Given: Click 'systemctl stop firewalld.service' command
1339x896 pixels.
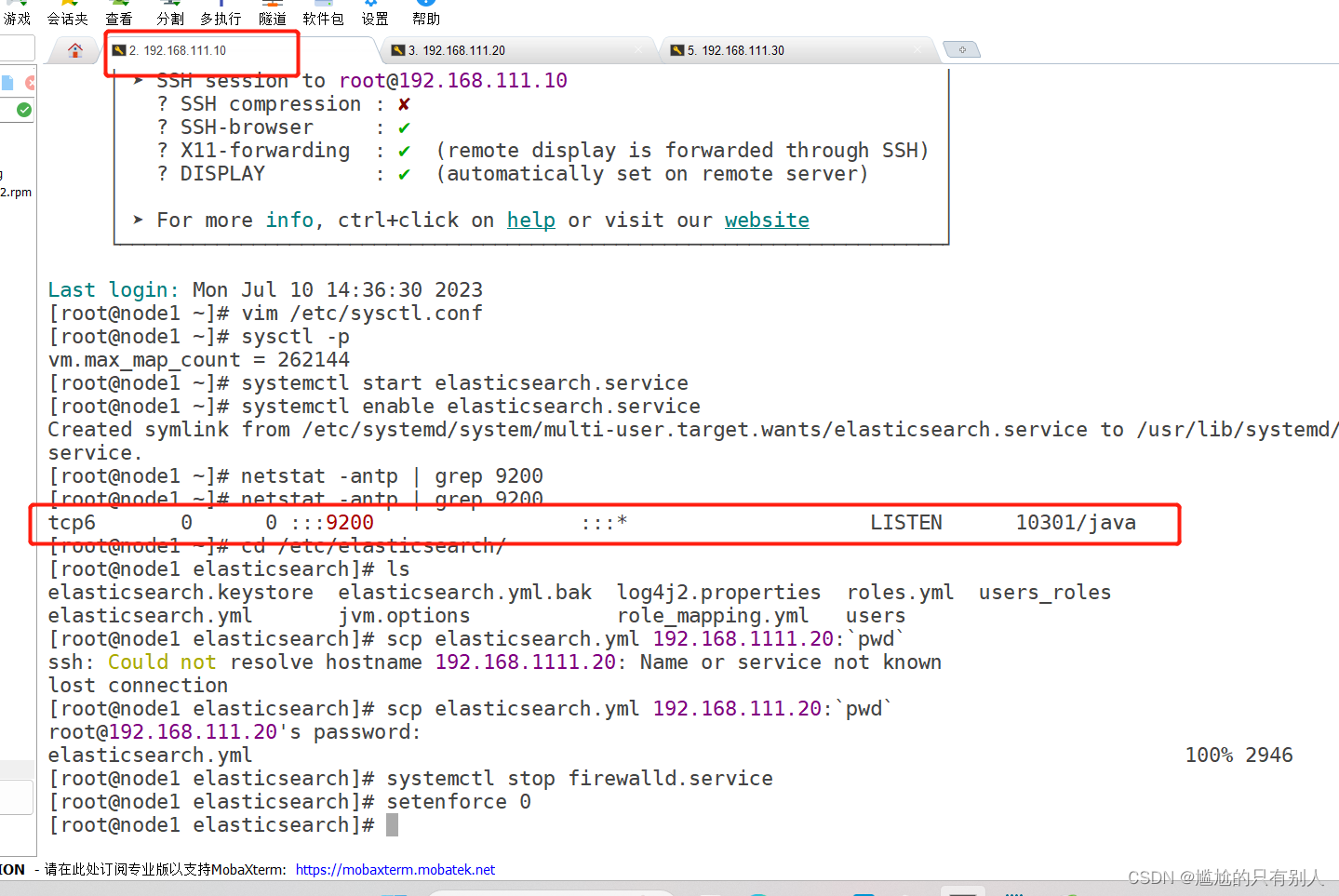Looking at the screenshot, I should click(x=580, y=779).
